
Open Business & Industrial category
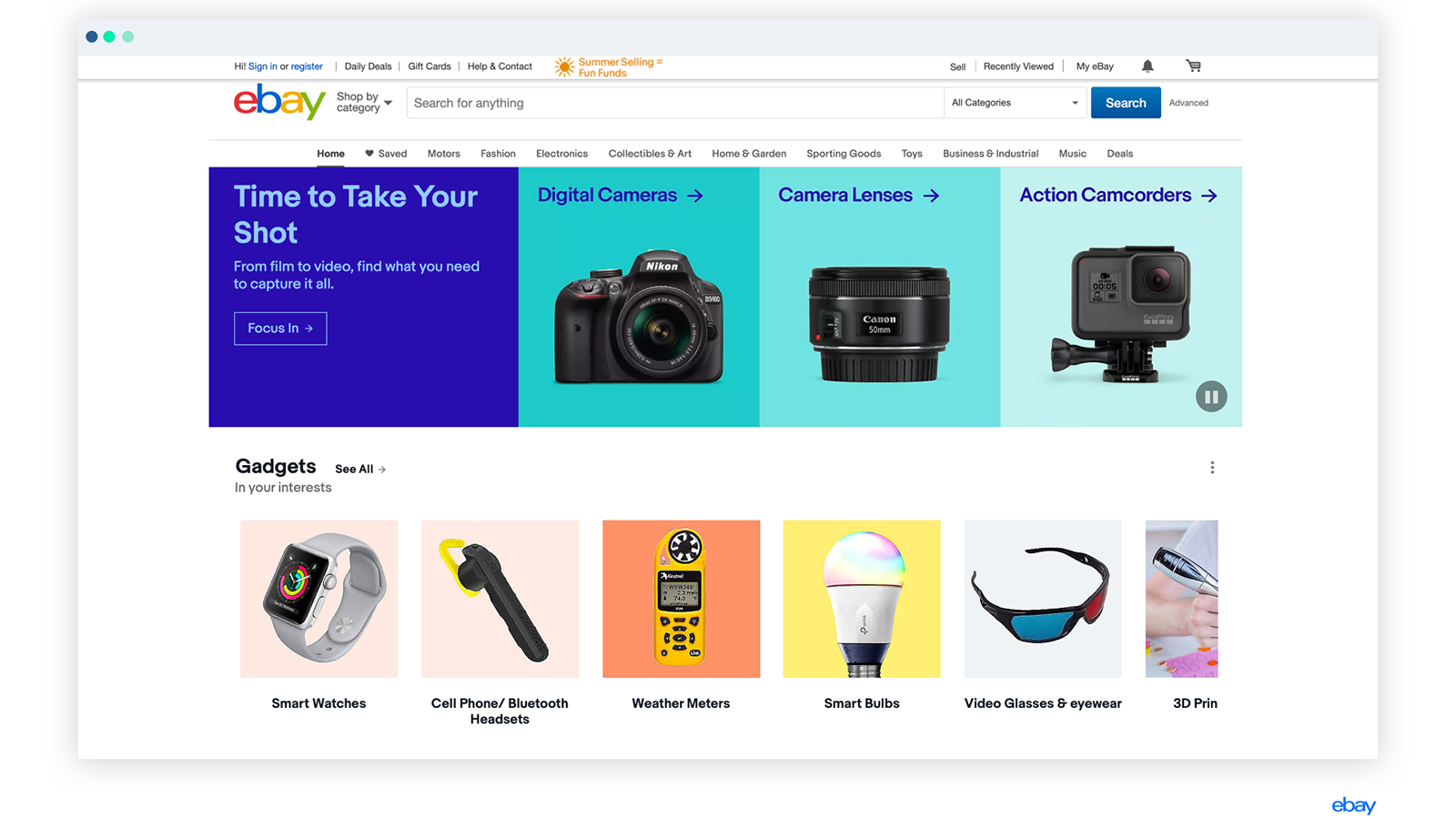[x=990, y=154]
